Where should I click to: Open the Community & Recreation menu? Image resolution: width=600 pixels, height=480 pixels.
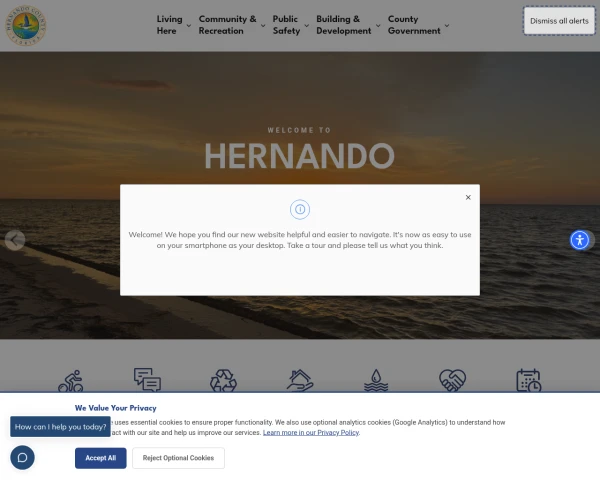(x=227, y=25)
